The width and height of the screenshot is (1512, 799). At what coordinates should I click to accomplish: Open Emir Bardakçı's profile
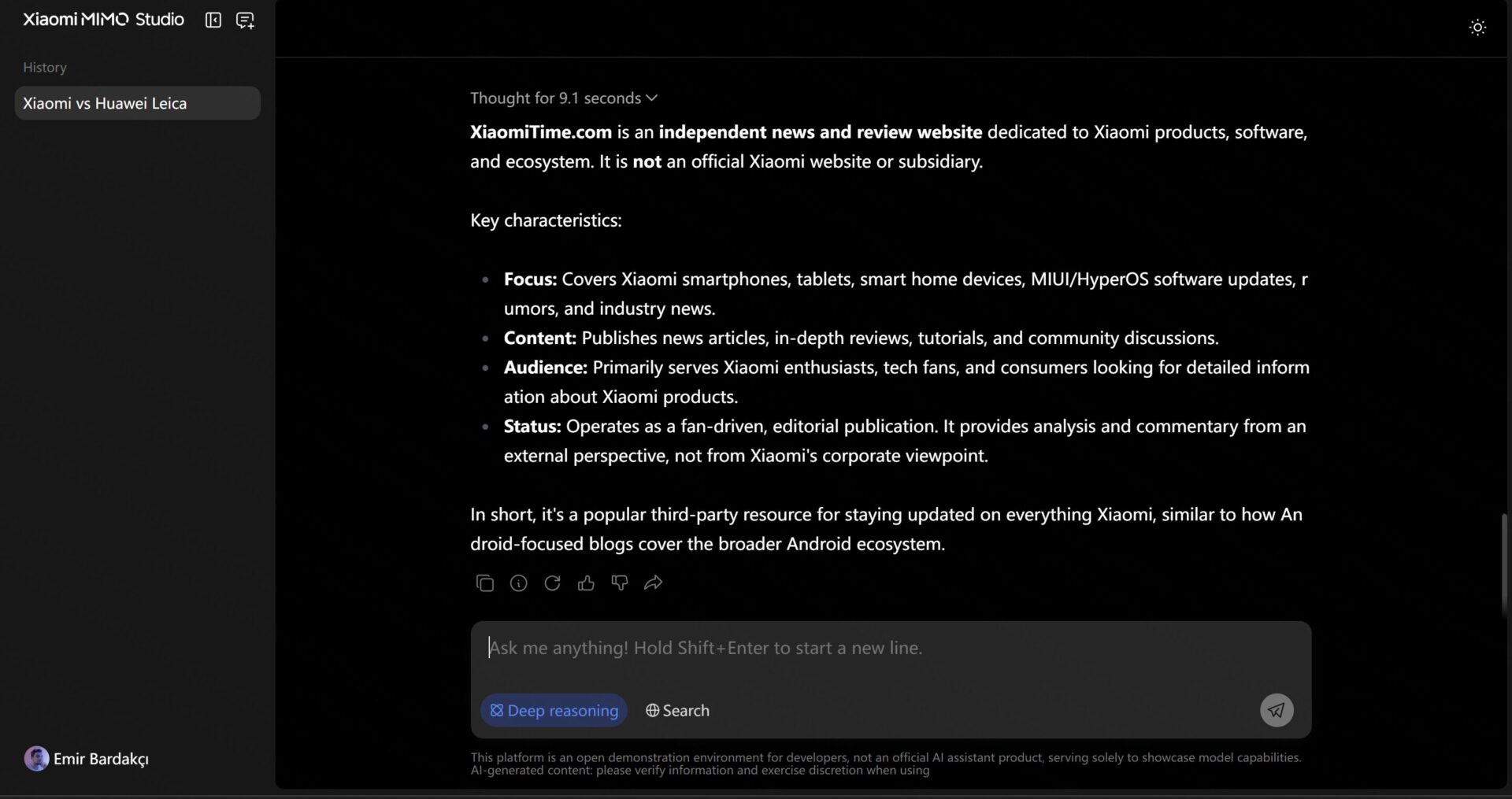pos(86,758)
